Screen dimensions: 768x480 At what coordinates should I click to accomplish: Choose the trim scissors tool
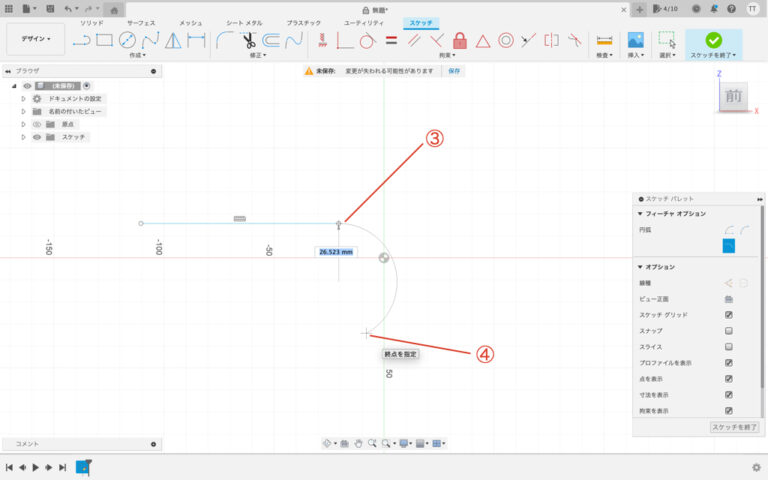pos(248,40)
